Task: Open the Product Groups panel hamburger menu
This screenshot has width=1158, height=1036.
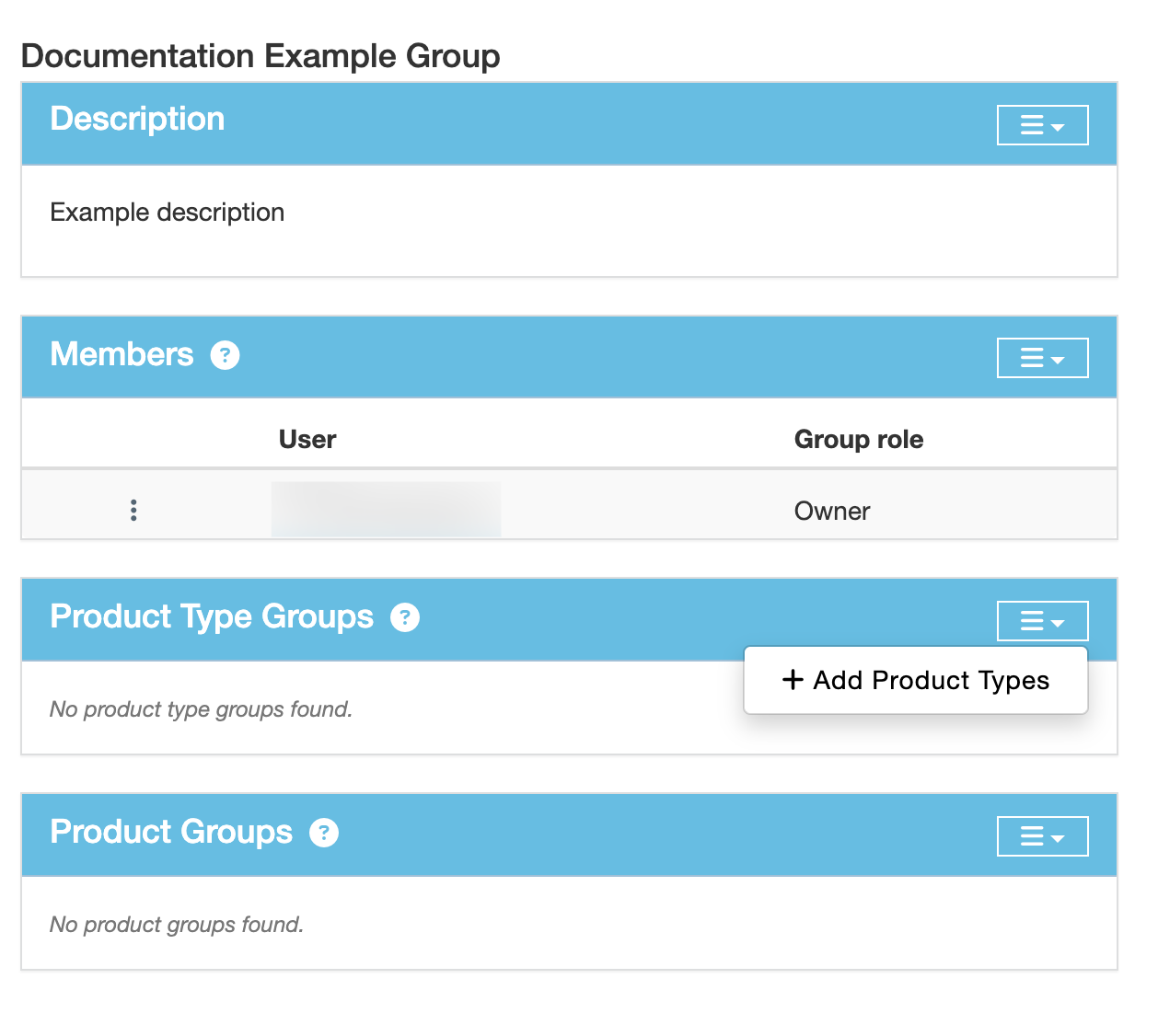Action: tap(1042, 836)
